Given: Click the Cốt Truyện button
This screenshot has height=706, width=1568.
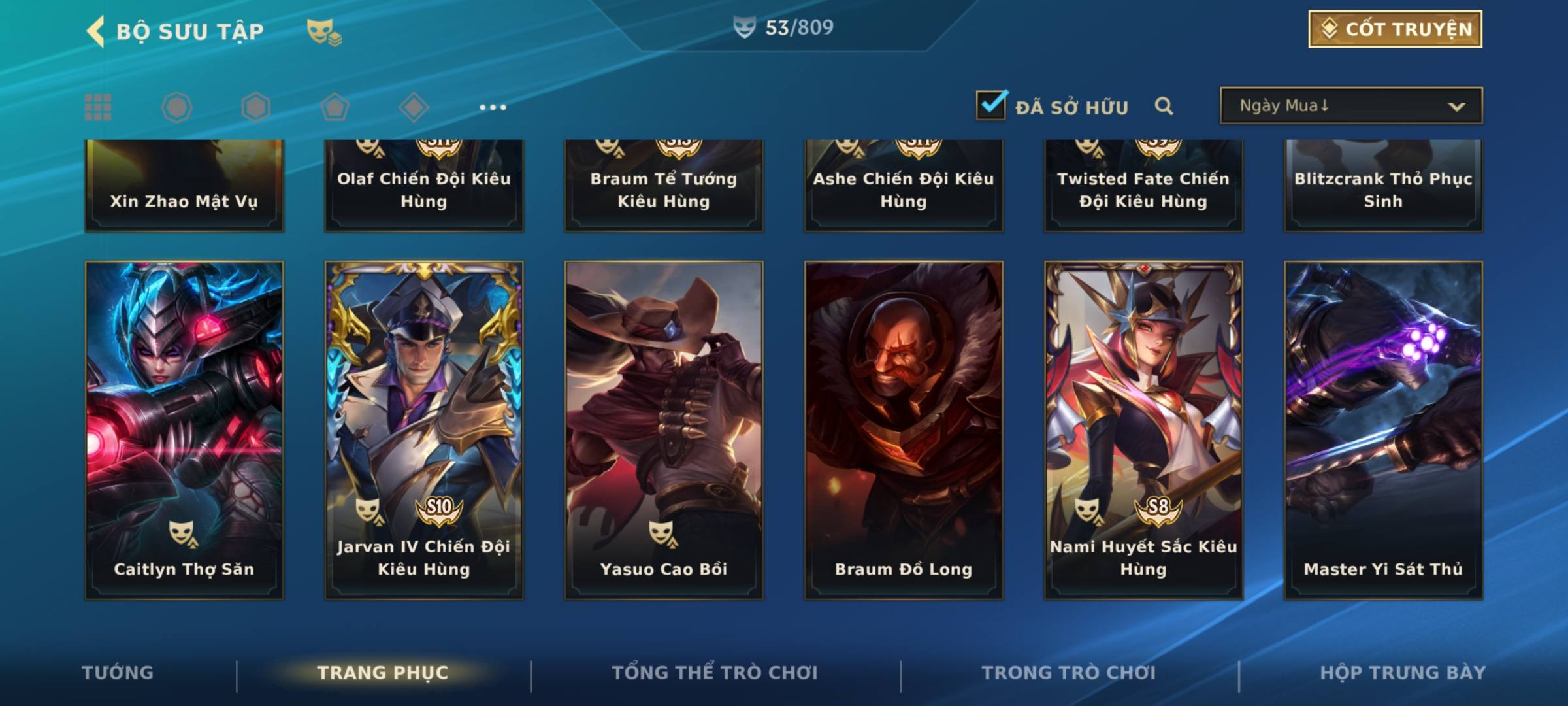Looking at the screenshot, I should (1395, 29).
